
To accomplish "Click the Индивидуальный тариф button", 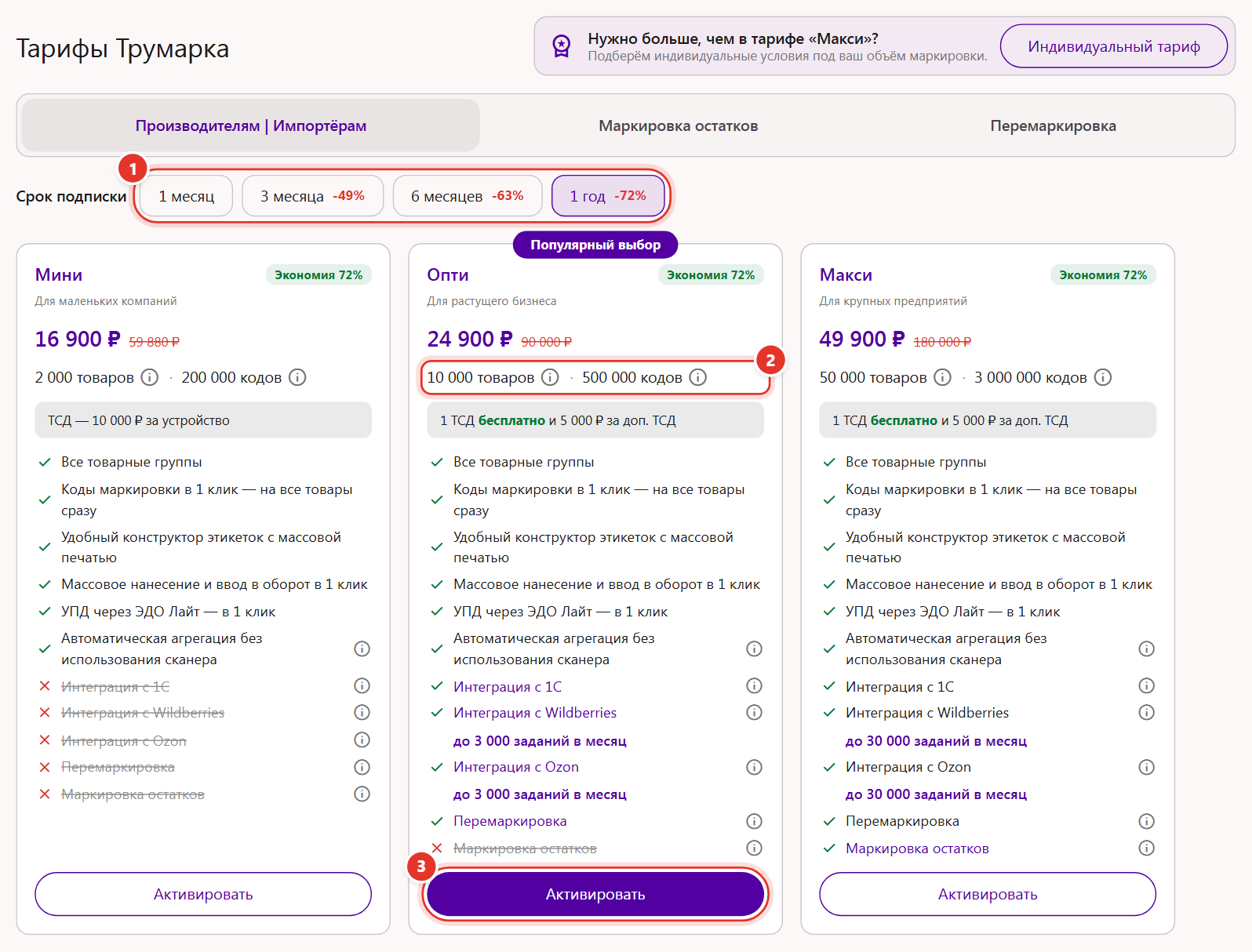I will click(1114, 46).
